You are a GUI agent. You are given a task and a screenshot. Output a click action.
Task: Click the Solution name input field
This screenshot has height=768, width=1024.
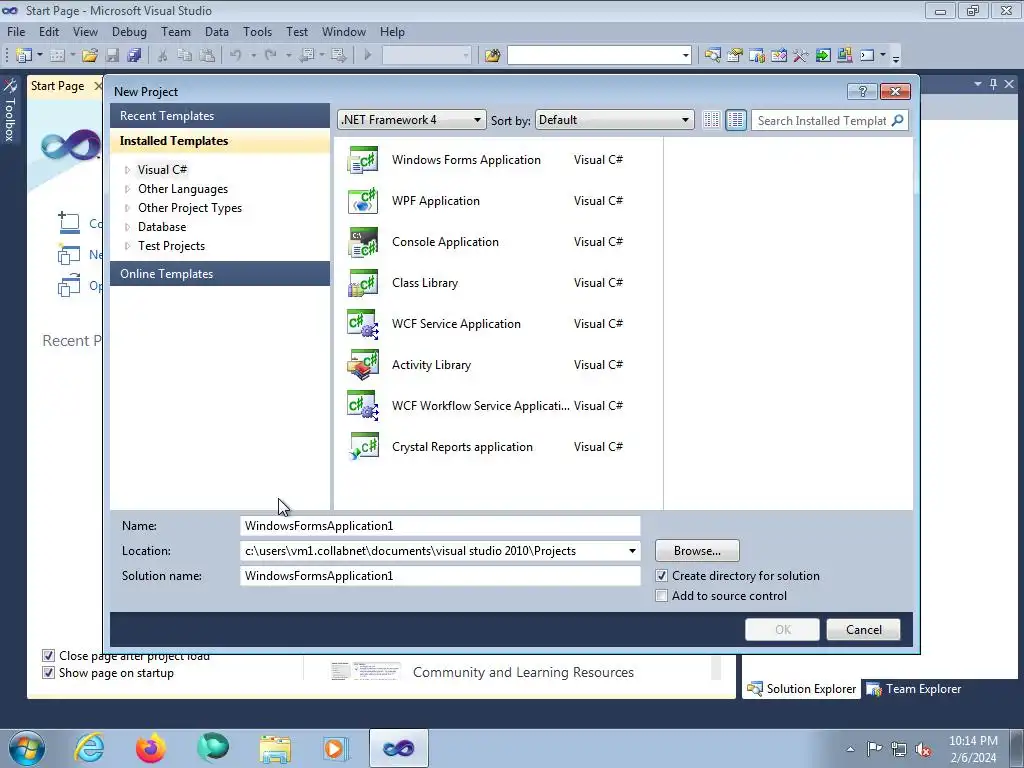tap(440, 576)
